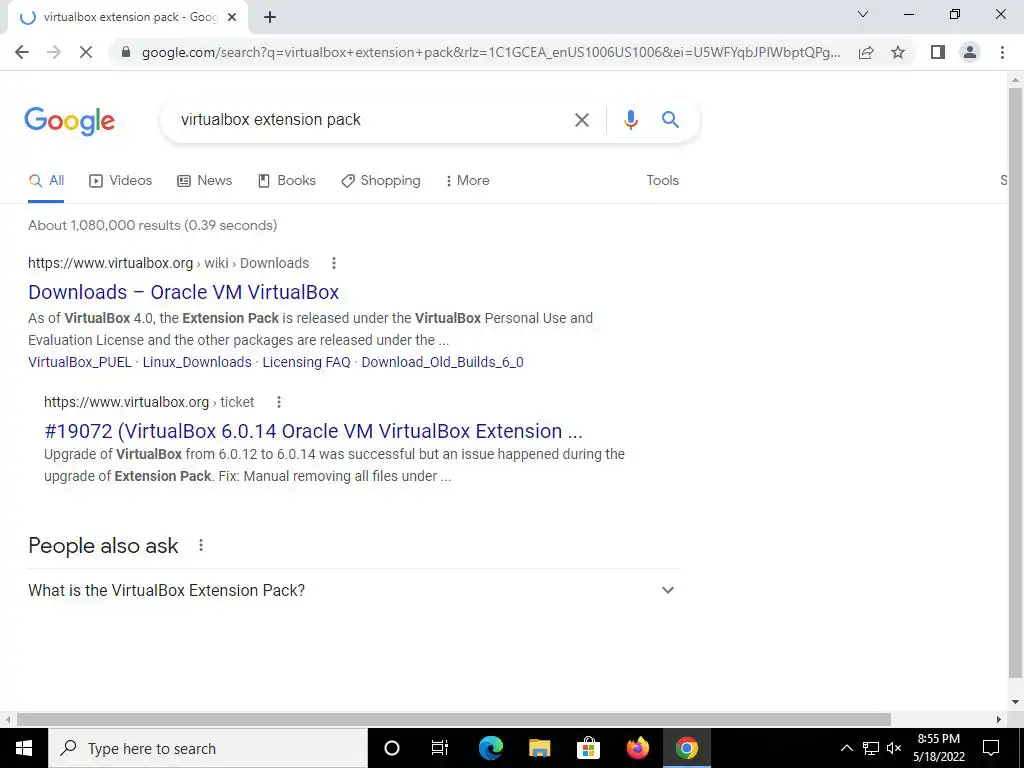The height and width of the screenshot is (768, 1024).
Task: Open the Linux_Downloads sitelink
Action: pyautogui.click(x=197, y=362)
